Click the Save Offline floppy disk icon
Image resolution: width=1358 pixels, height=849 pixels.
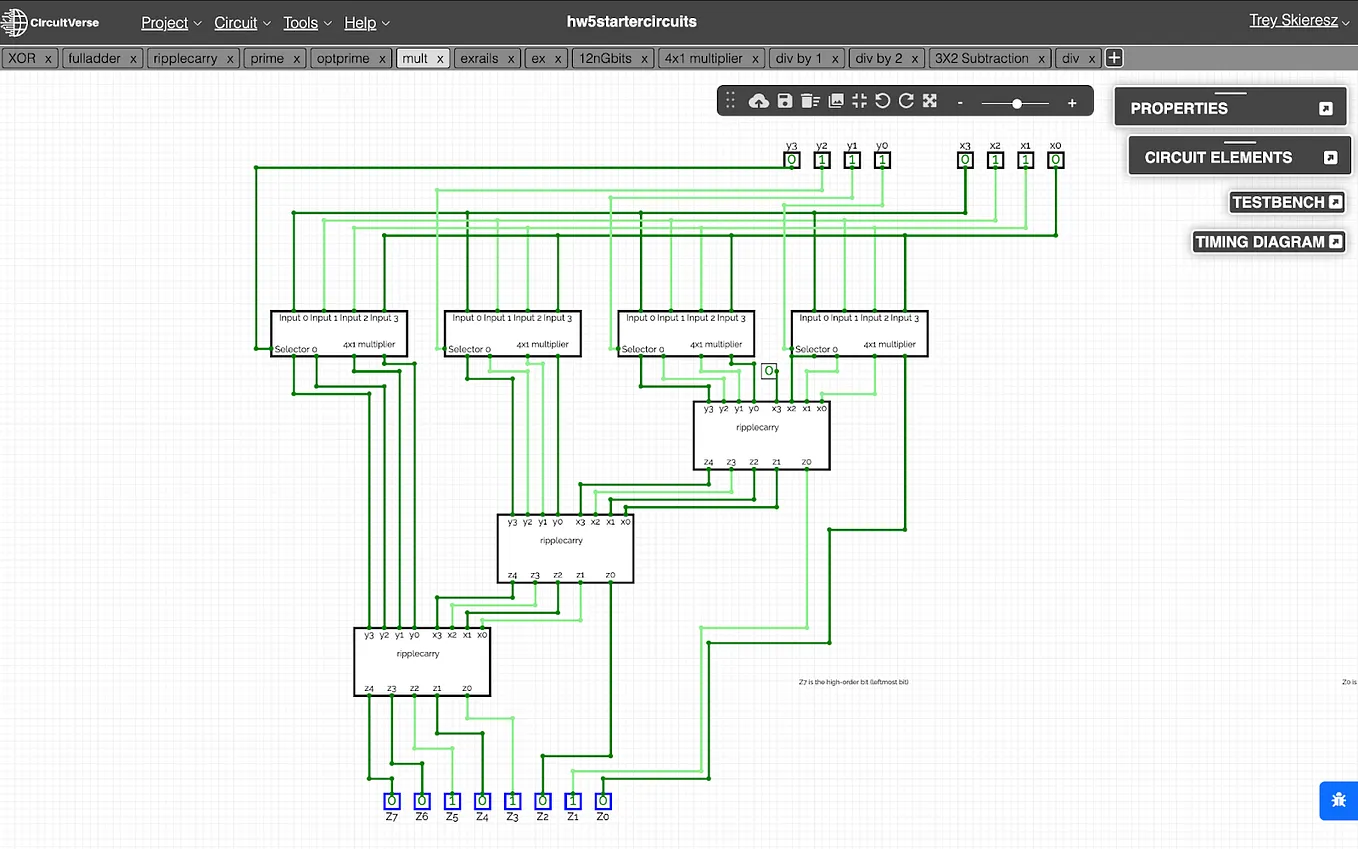[x=784, y=101]
